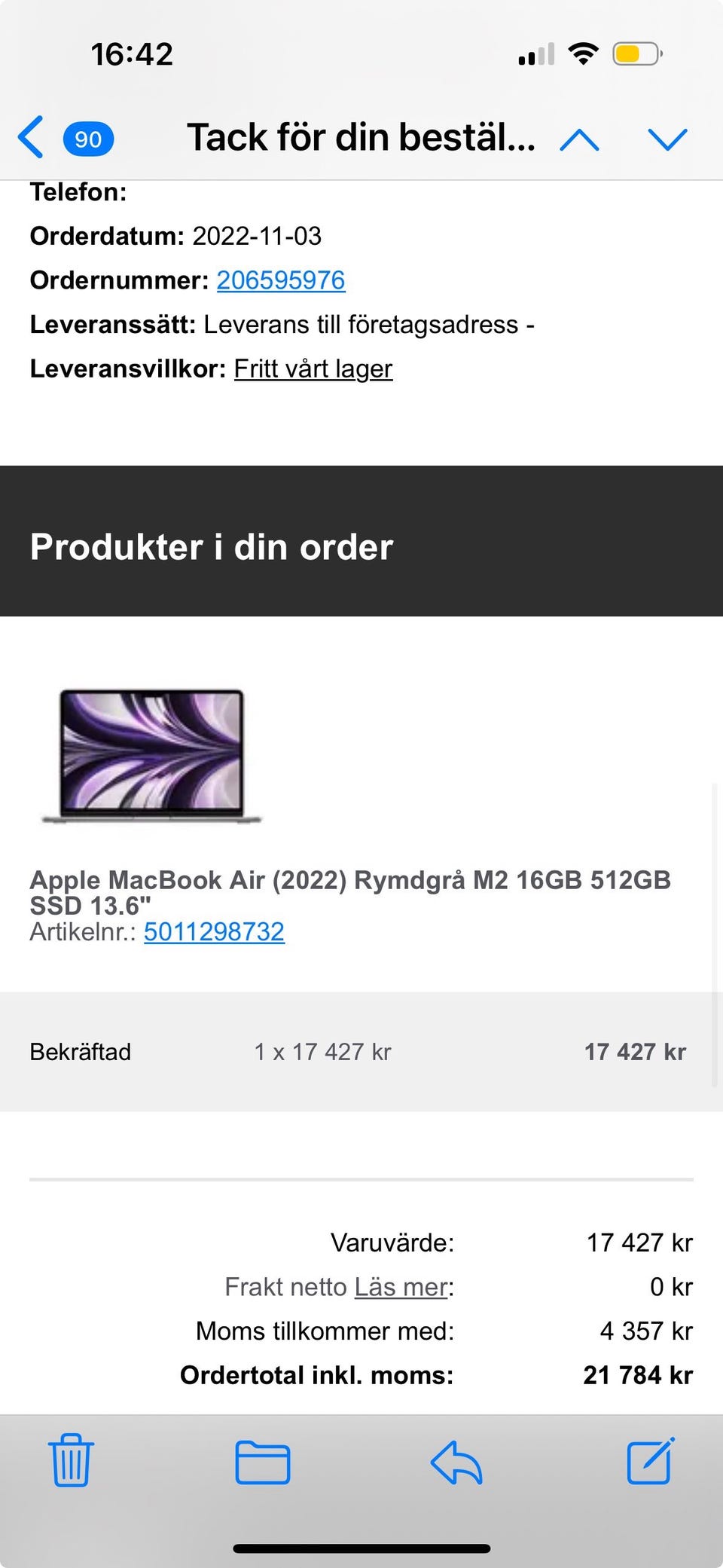The width and height of the screenshot is (723, 1568).
Task: Compose a new message with pencil icon
Action: pyautogui.click(x=650, y=1460)
